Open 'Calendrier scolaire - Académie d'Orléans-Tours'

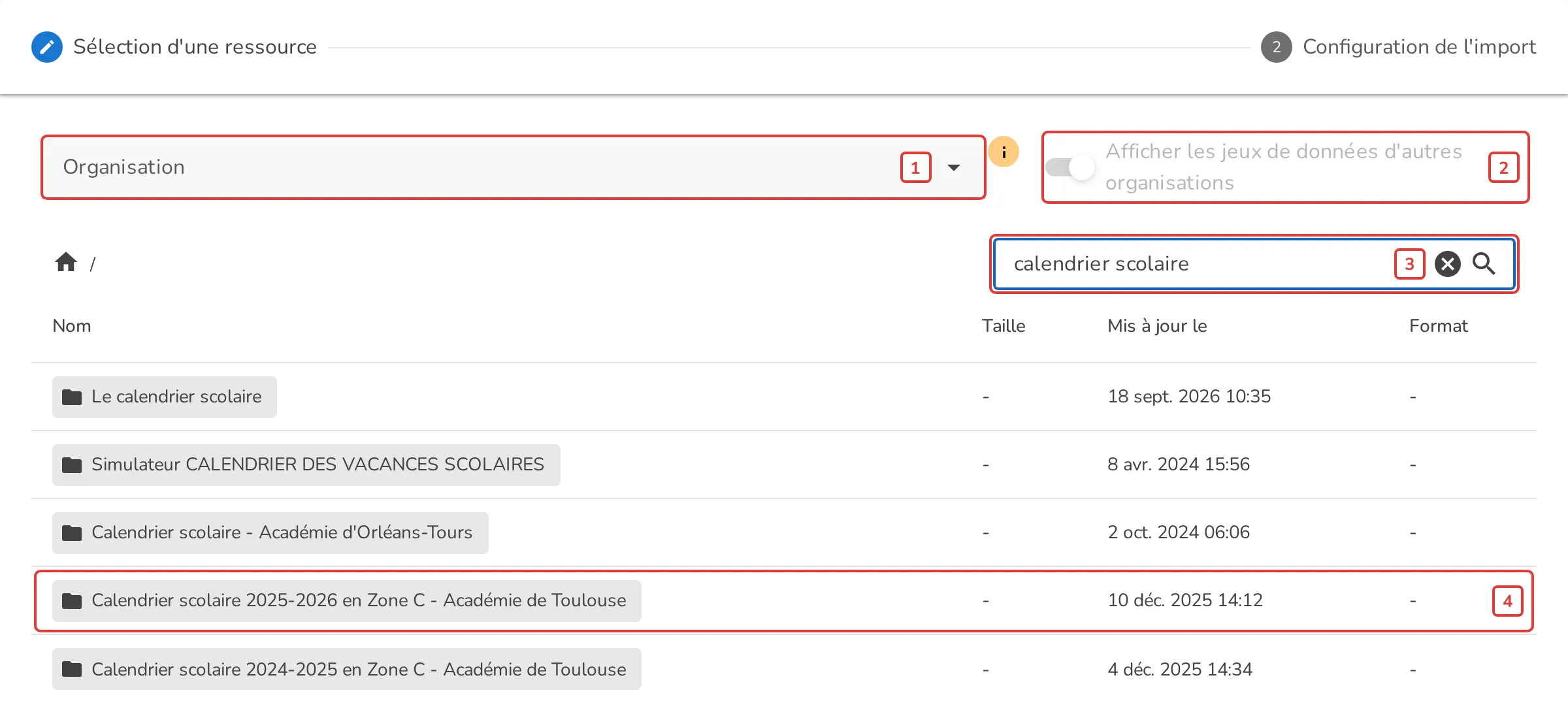pyautogui.click(x=270, y=532)
